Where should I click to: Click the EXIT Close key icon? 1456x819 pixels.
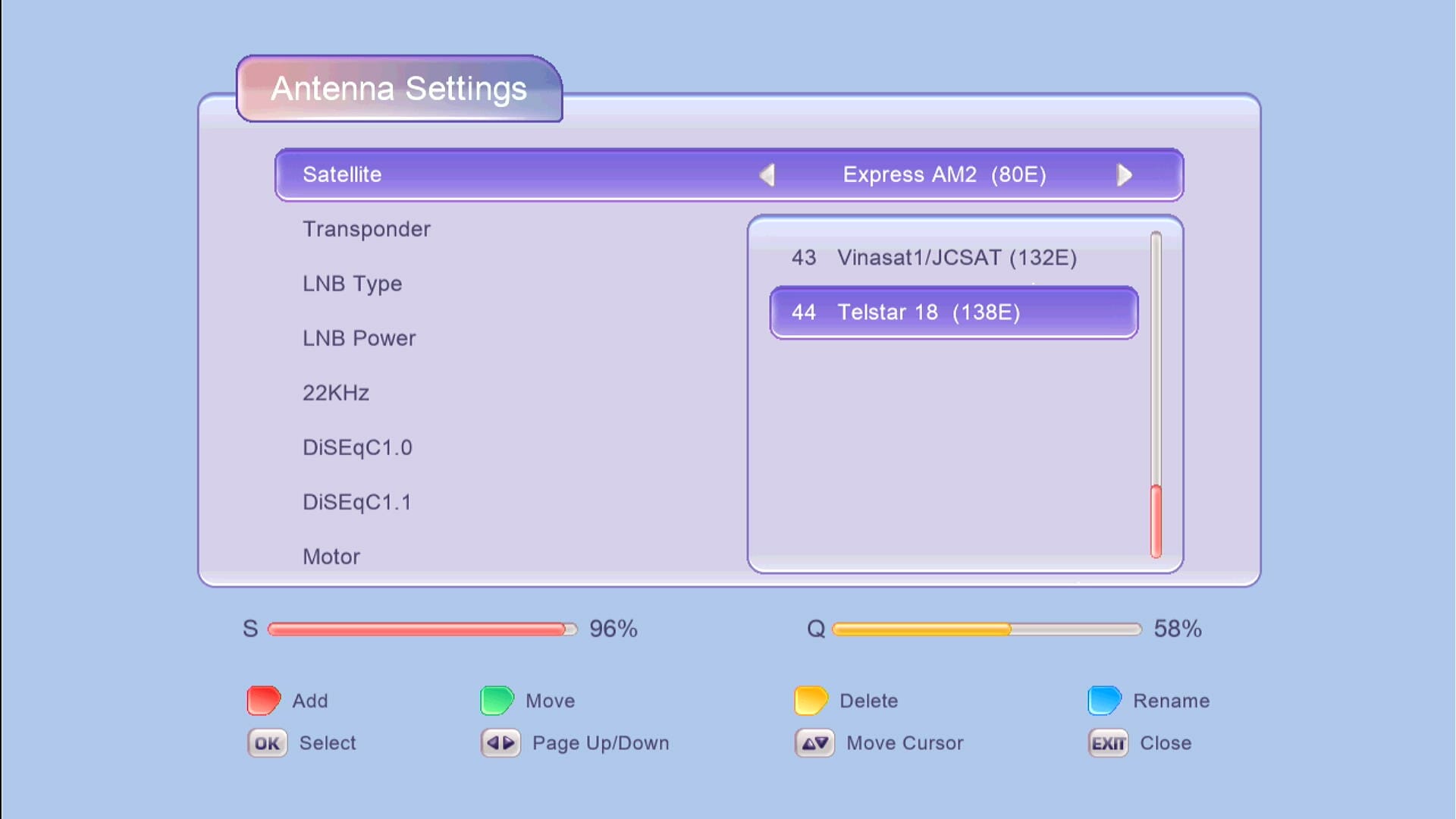(1108, 743)
